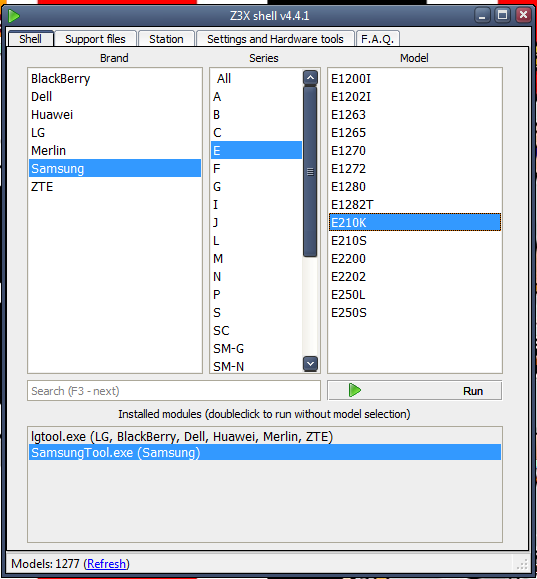Click the green play icon in title bar

(x=14, y=16)
